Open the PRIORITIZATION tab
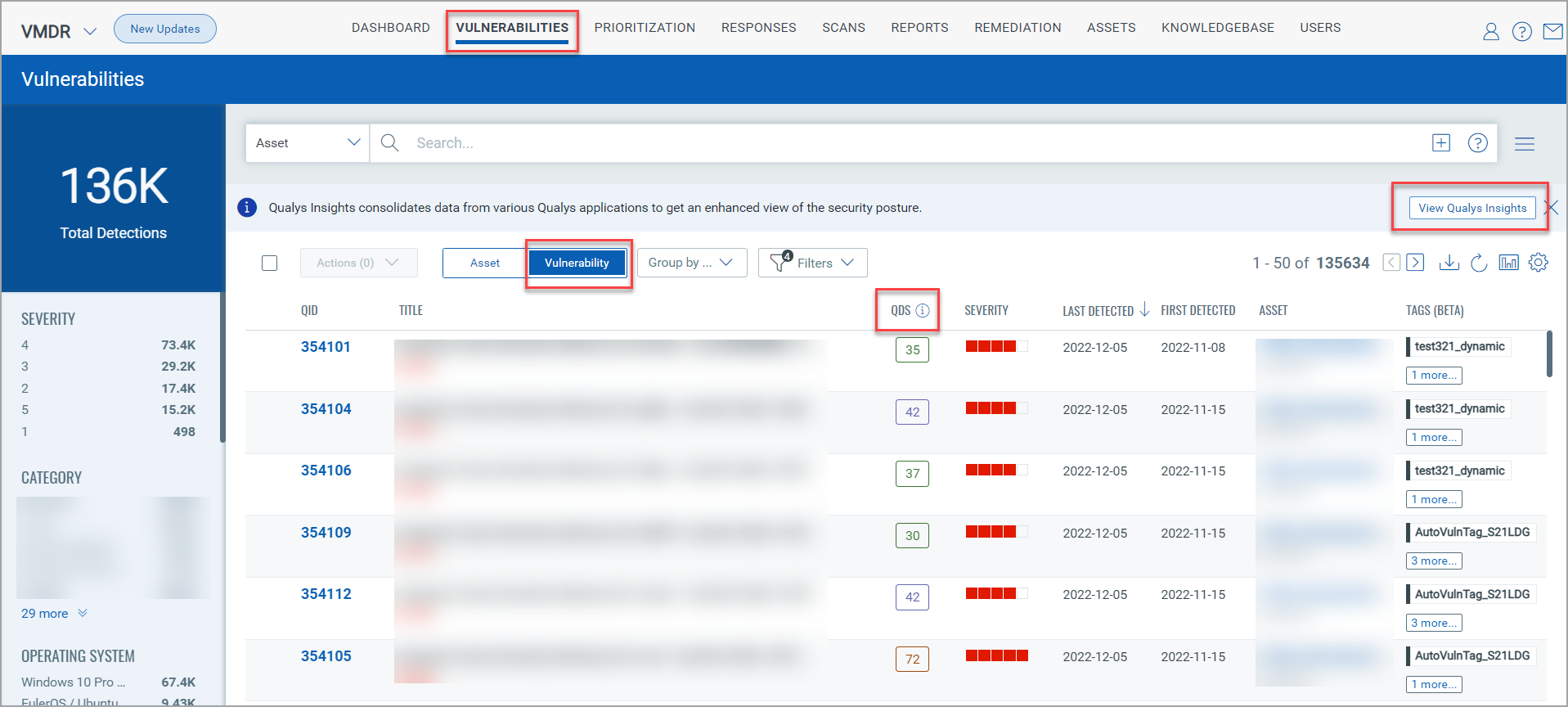1568x707 pixels. [645, 28]
